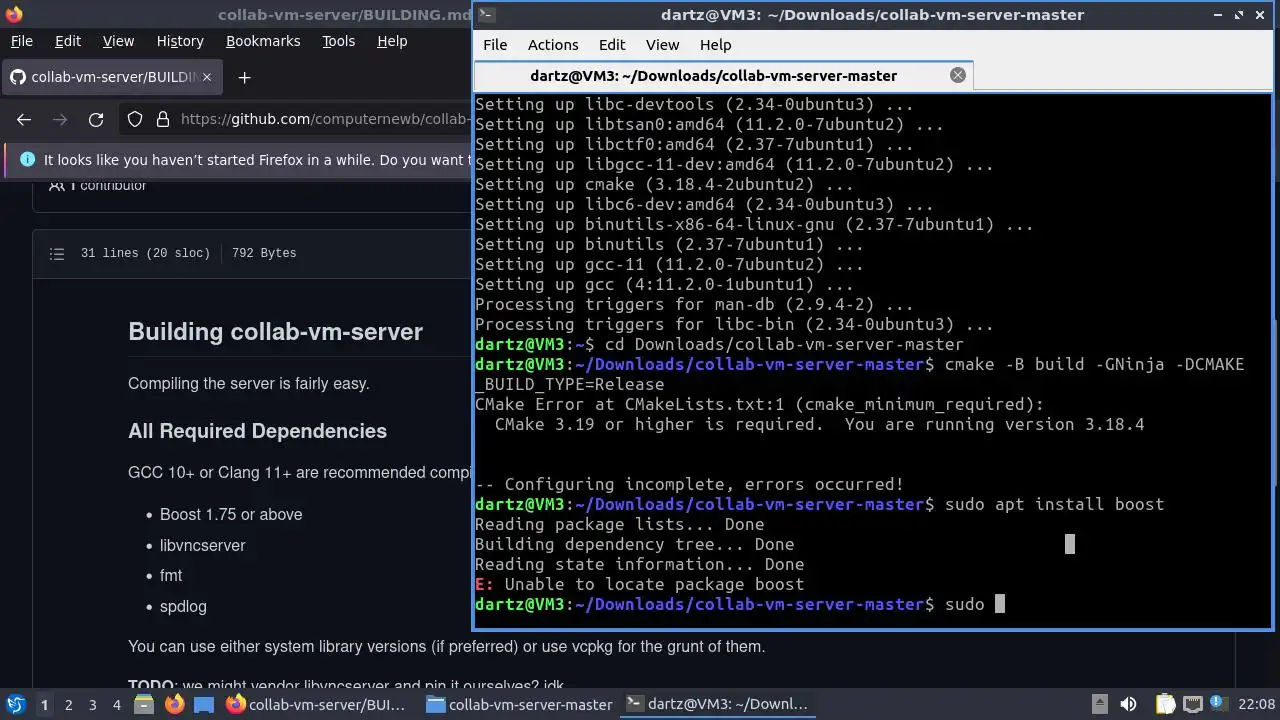Open the Firefox Help menu

[x=392, y=41]
